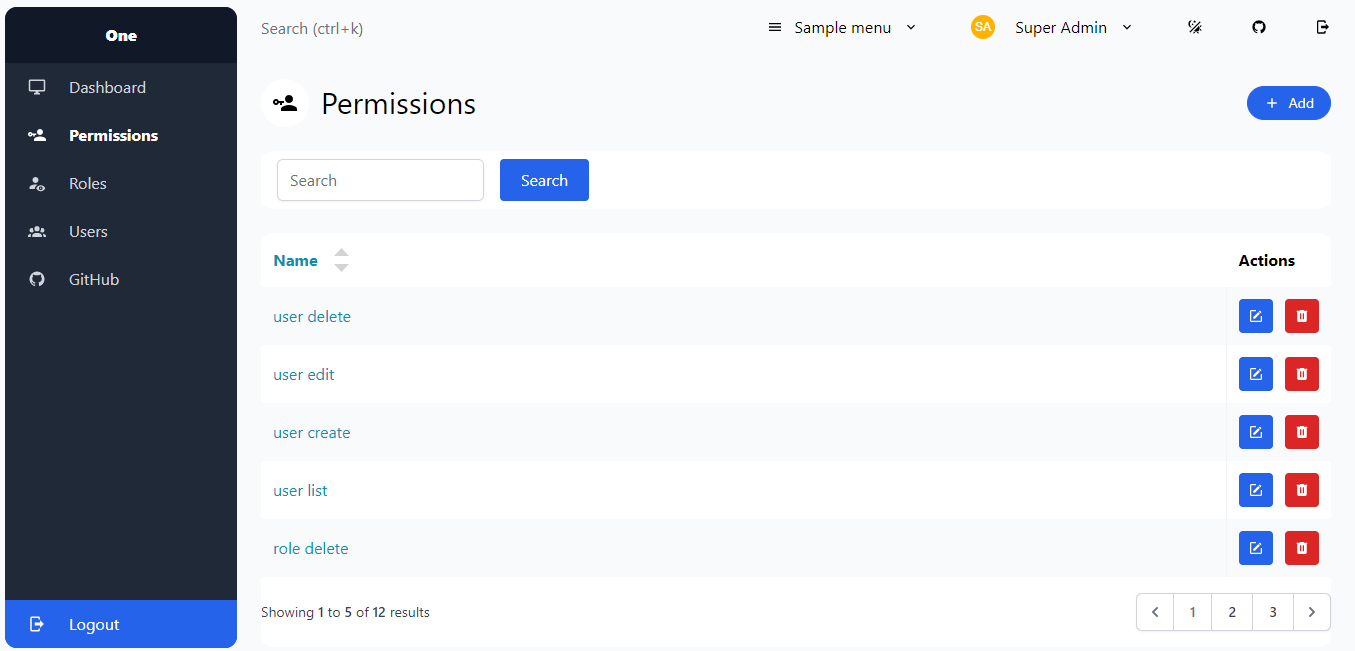Delete the 'role delete' permission

(1302, 548)
